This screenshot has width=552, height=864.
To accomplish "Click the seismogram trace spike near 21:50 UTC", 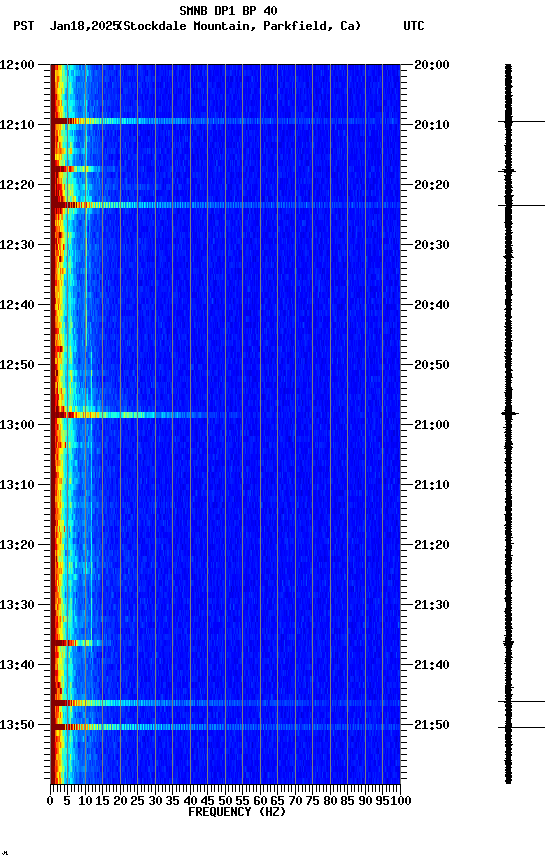I will (x=521, y=727).
